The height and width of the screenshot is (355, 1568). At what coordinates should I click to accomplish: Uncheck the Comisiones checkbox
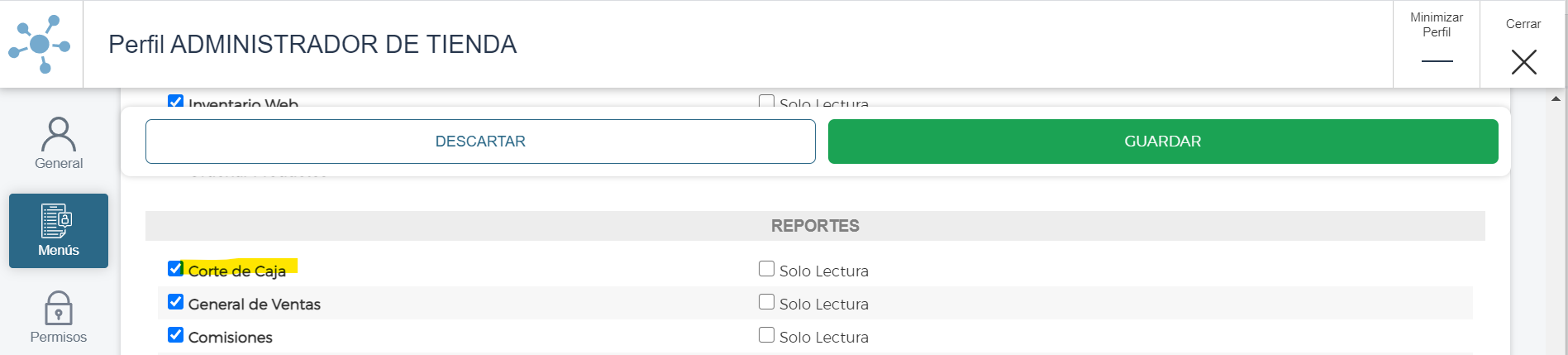175,335
